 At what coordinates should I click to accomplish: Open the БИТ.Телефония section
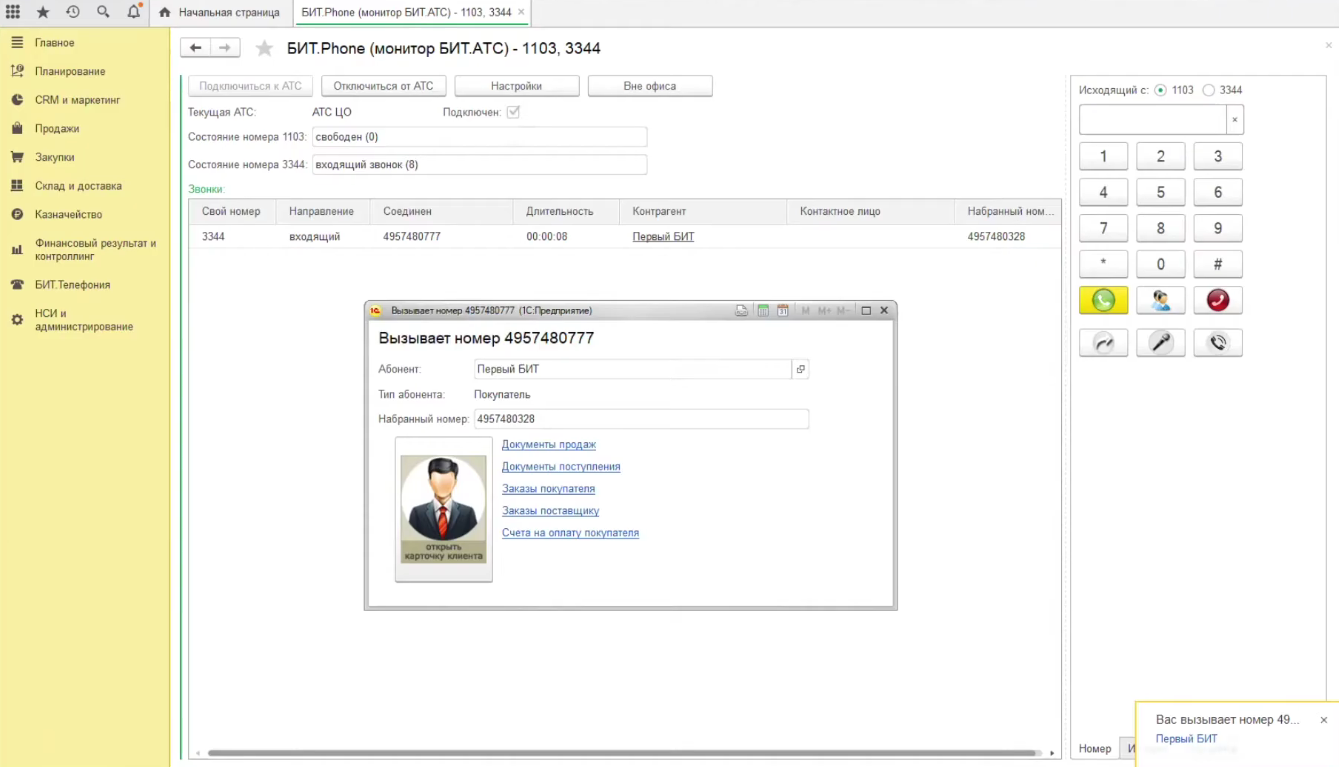point(72,285)
